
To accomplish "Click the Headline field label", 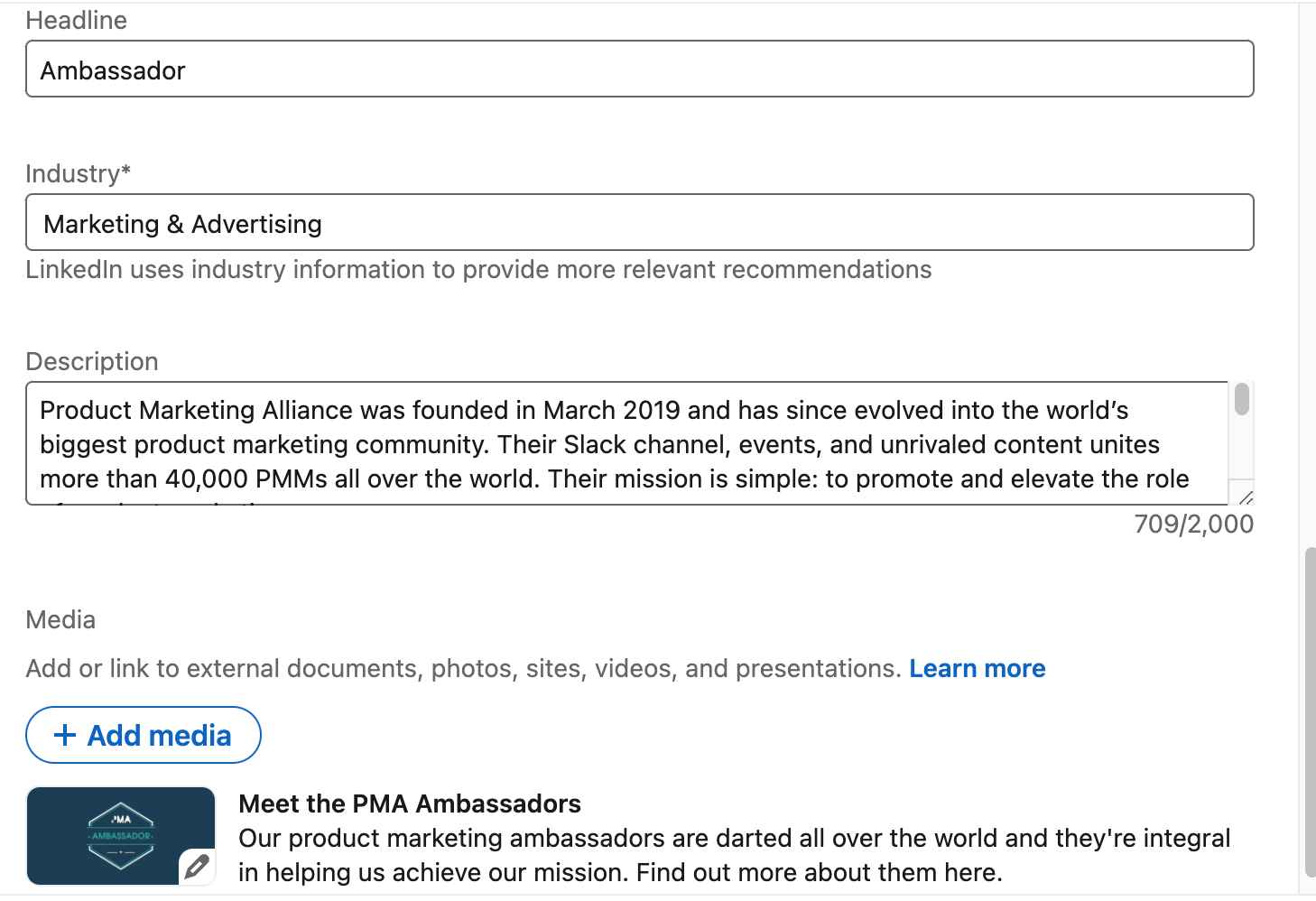I will (x=77, y=21).
